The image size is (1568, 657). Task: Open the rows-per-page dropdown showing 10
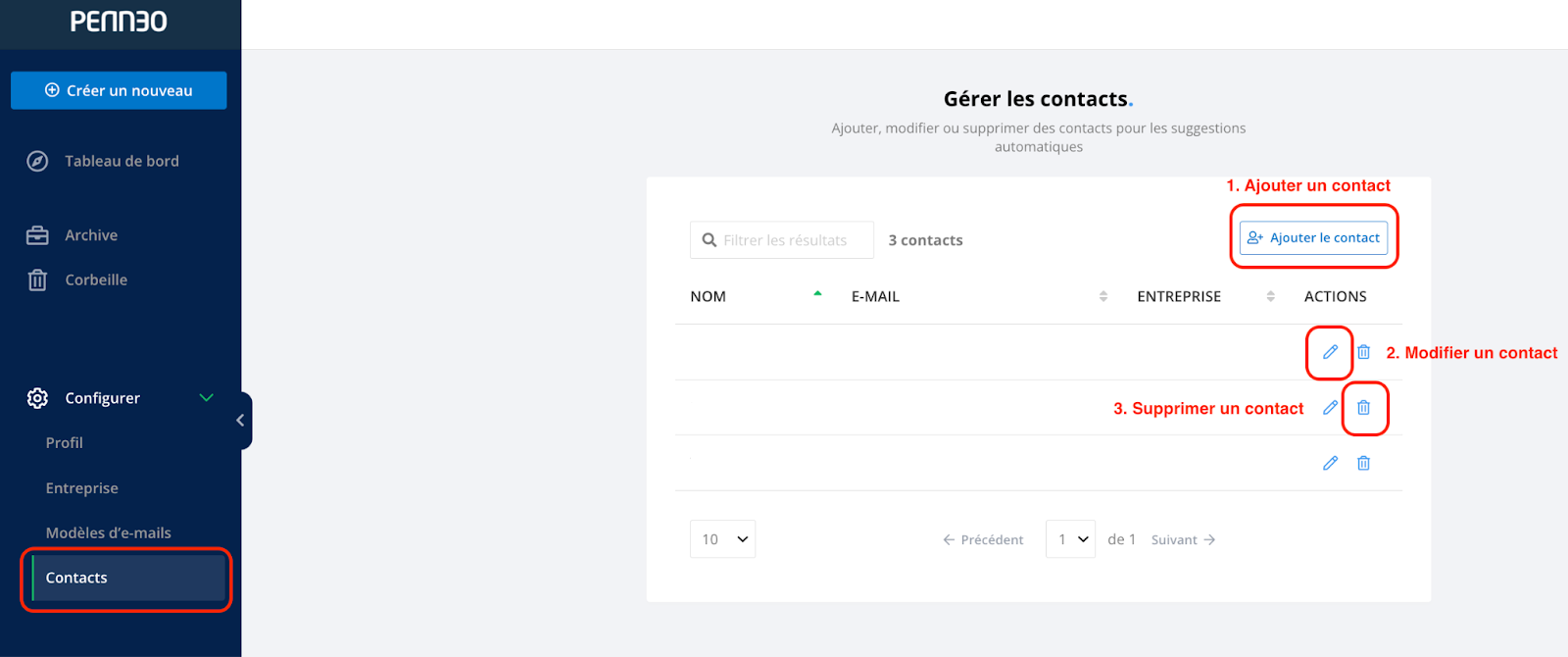point(722,539)
